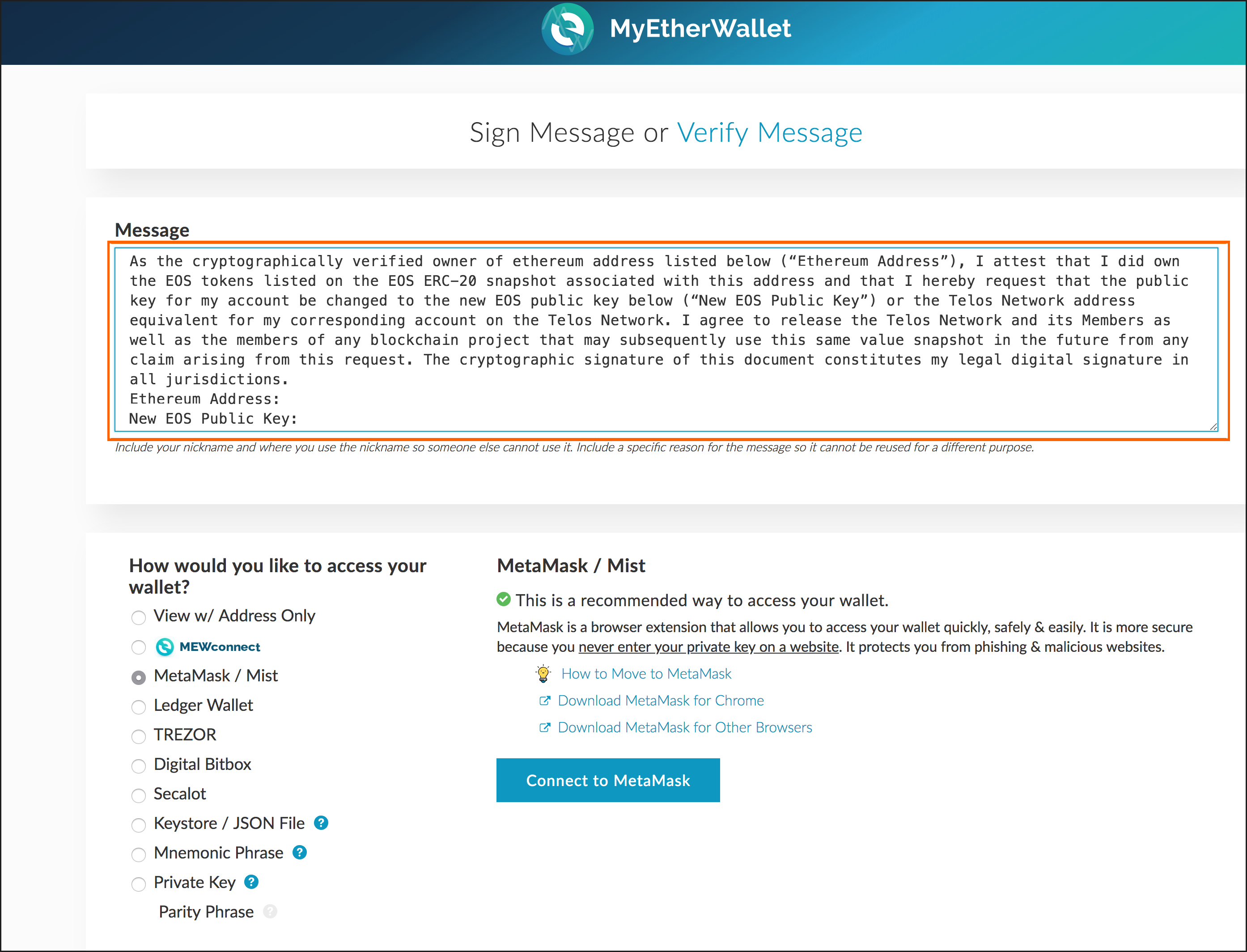Choose TREZOR as wallet access method
The width and height of the screenshot is (1247, 952).
click(139, 736)
